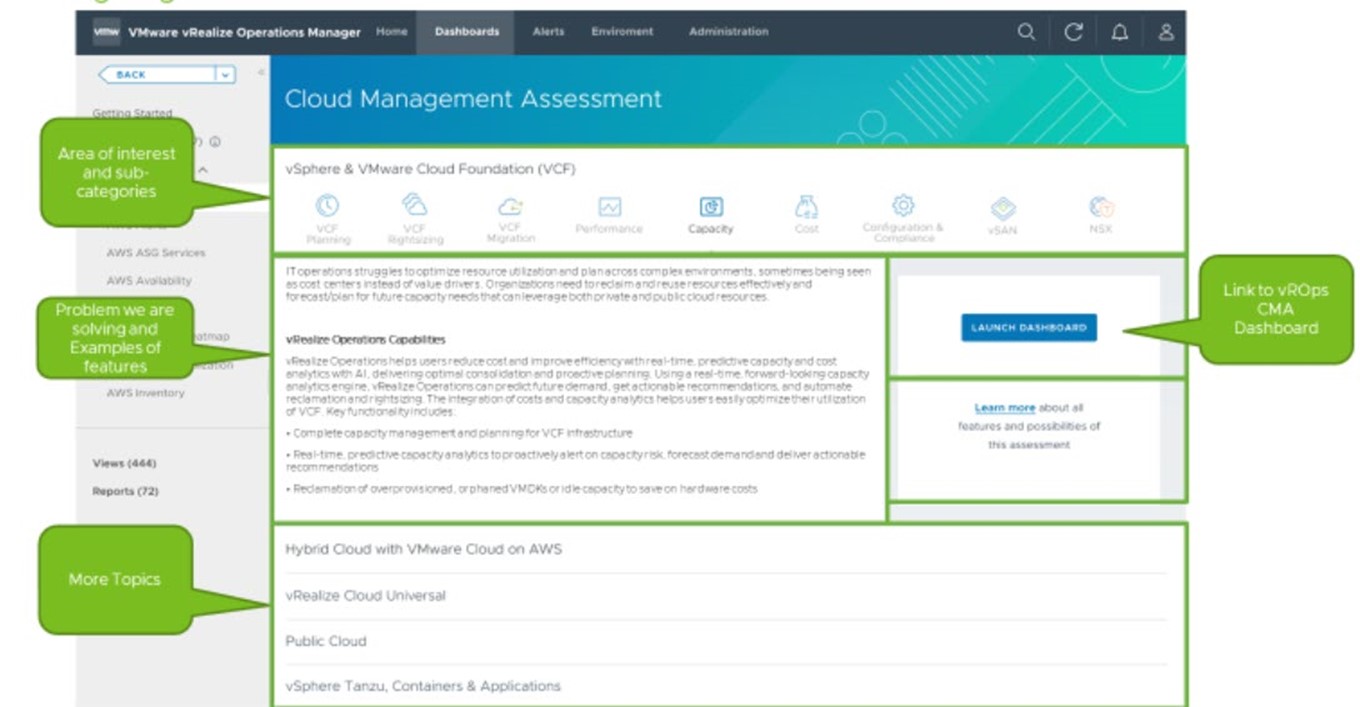Open the Alerts menu
Image resolution: width=1360 pixels, height=707 pixels.
(548, 32)
